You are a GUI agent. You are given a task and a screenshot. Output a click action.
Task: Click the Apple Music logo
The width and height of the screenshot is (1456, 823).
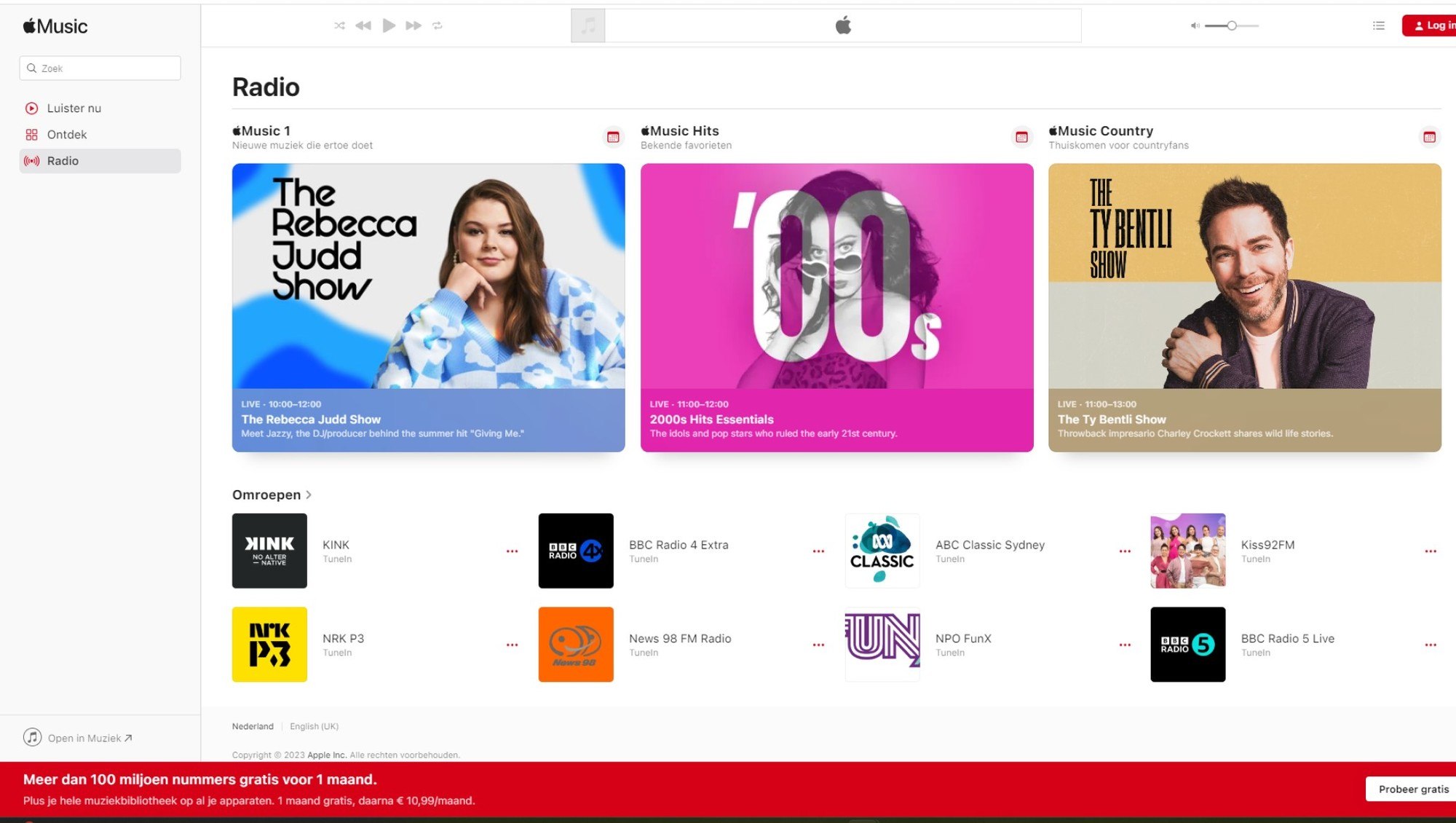click(55, 26)
